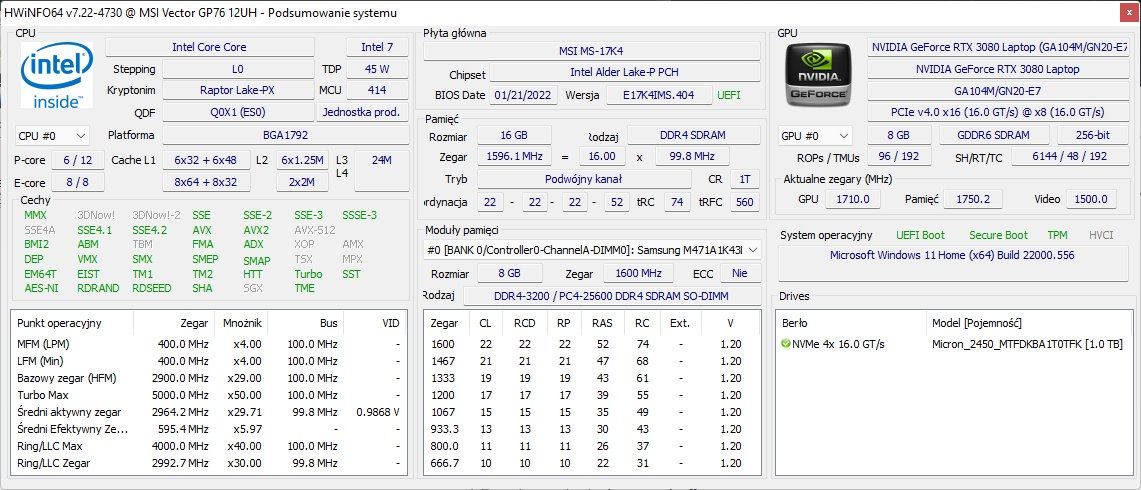Open the CPU #0 selector dropdown

point(52,135)
